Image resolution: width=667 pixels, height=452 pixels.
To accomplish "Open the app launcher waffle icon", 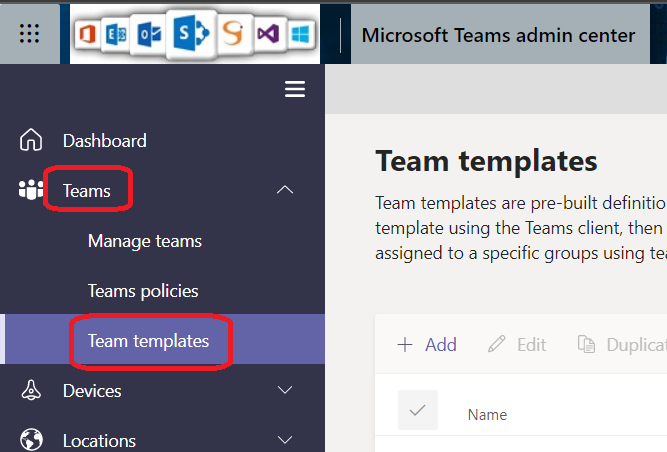I will tap(30, 34).
